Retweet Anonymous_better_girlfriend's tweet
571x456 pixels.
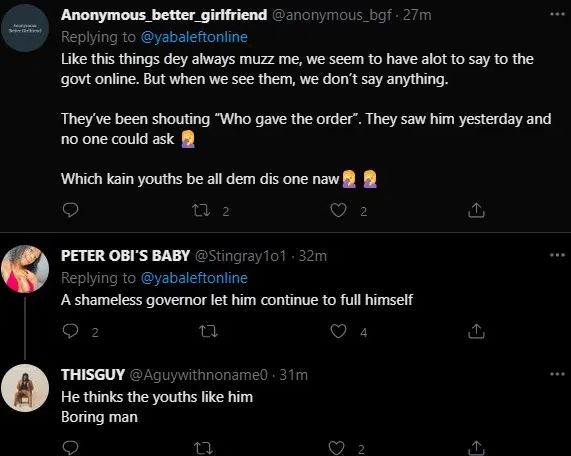[201, 210]
